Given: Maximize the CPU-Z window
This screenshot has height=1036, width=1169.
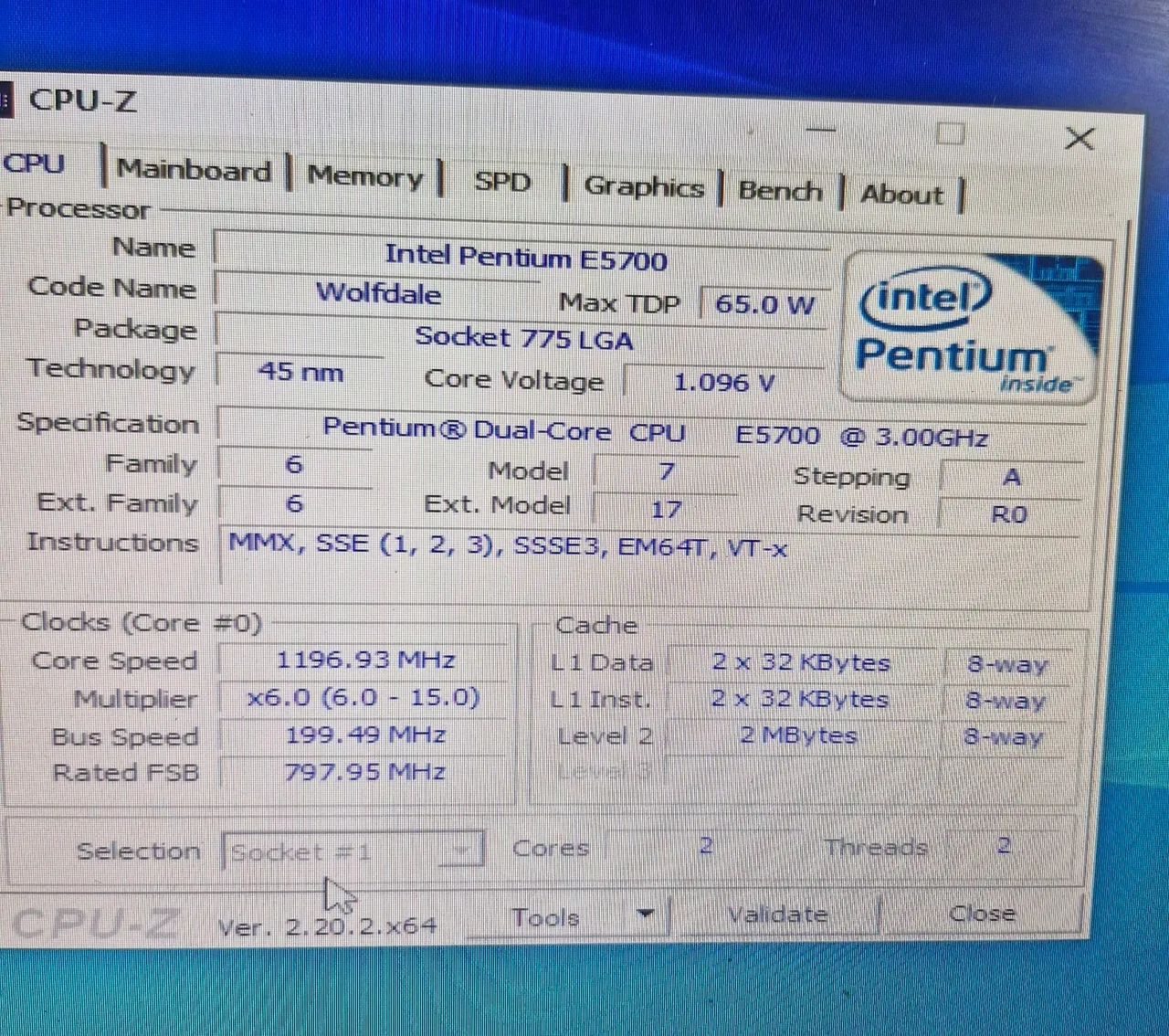Looking at the screenshot, I should coord(951,134).
